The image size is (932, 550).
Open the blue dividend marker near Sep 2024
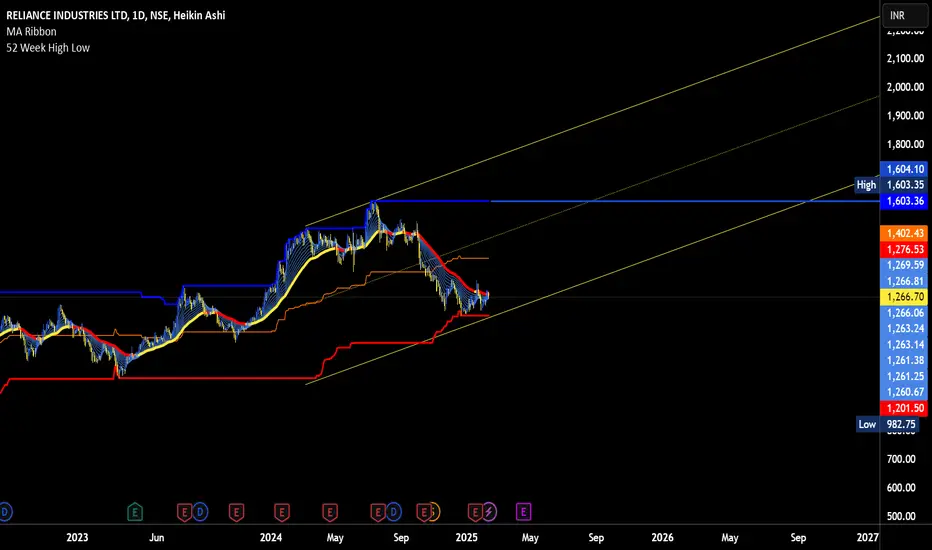pos(393,511)
